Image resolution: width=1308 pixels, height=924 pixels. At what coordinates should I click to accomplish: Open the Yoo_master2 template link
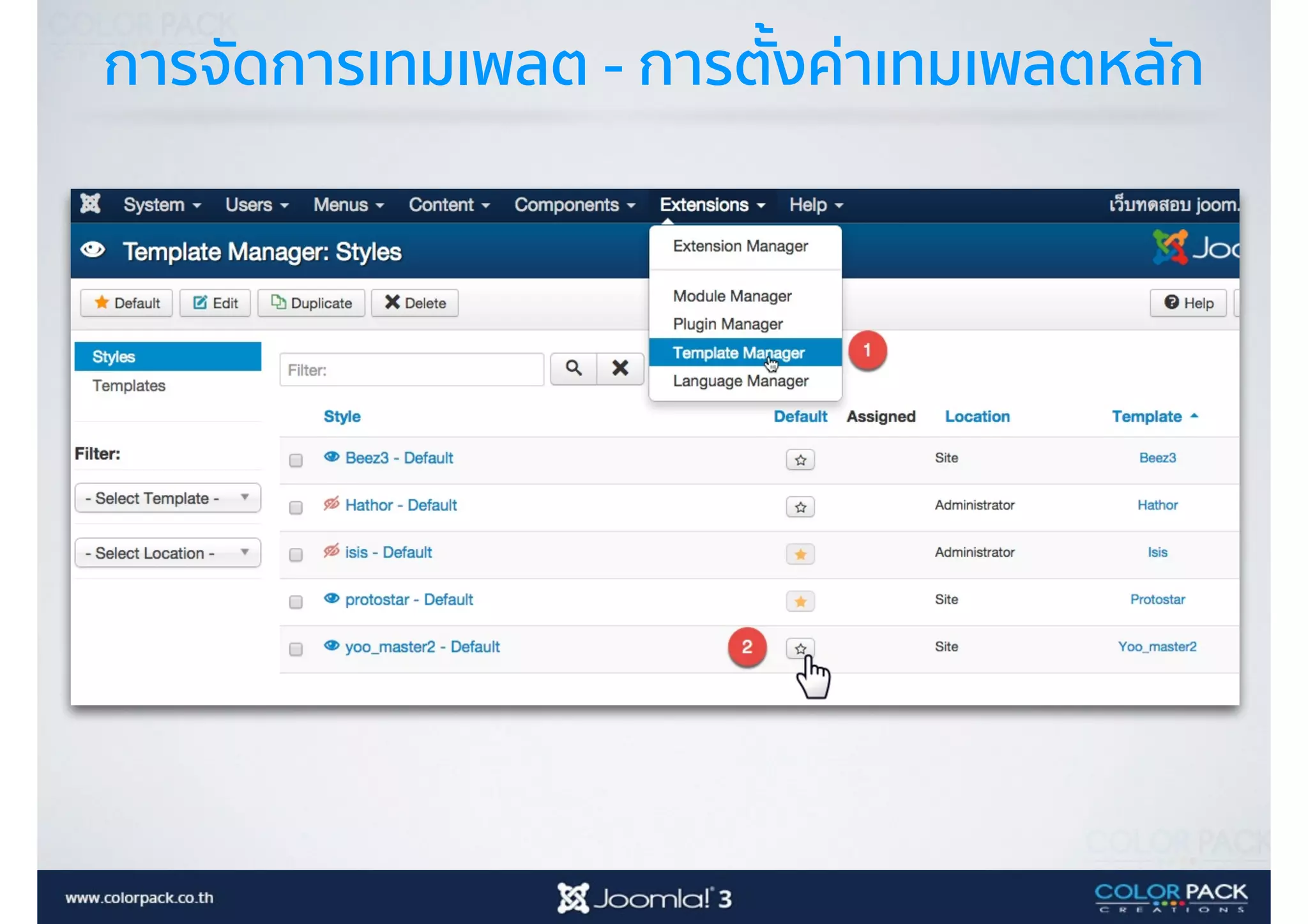tap(1157, 647)
